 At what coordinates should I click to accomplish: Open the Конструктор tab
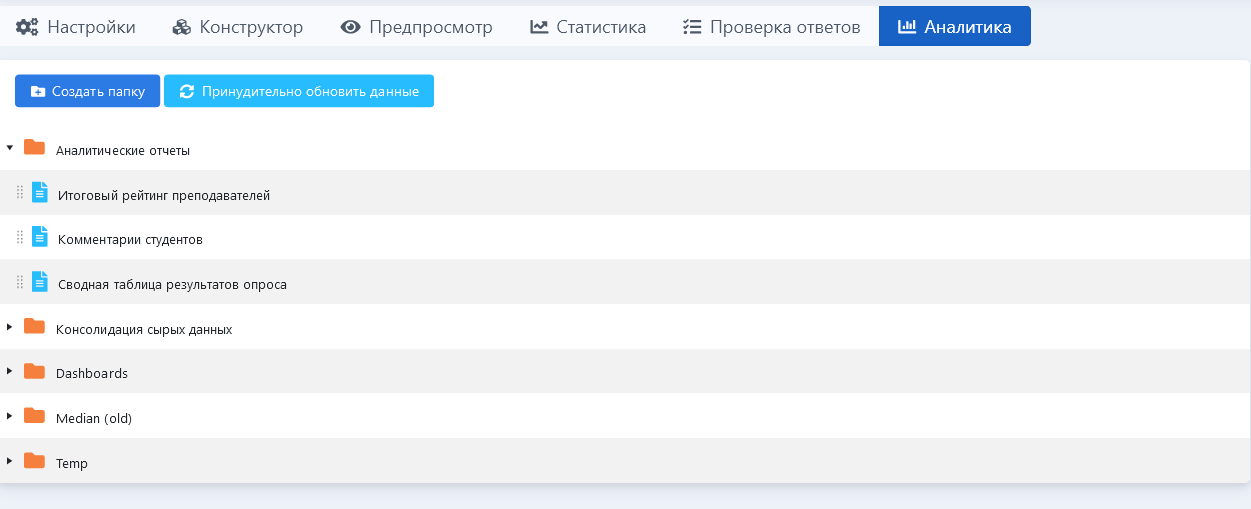[x=238, y=27]
